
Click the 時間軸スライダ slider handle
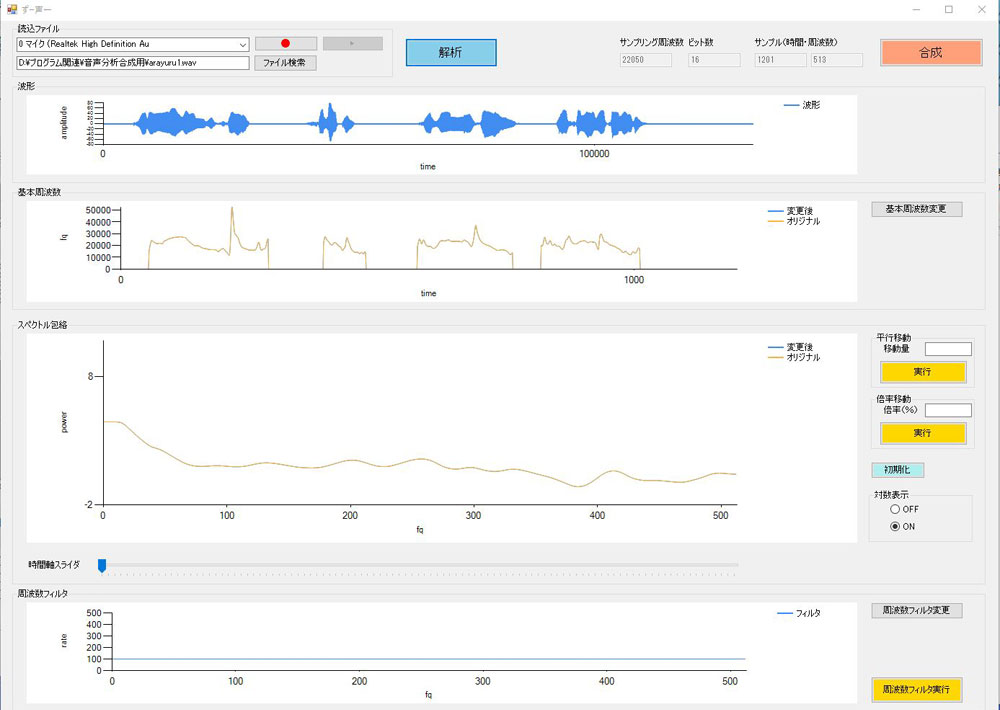point(102,566)
